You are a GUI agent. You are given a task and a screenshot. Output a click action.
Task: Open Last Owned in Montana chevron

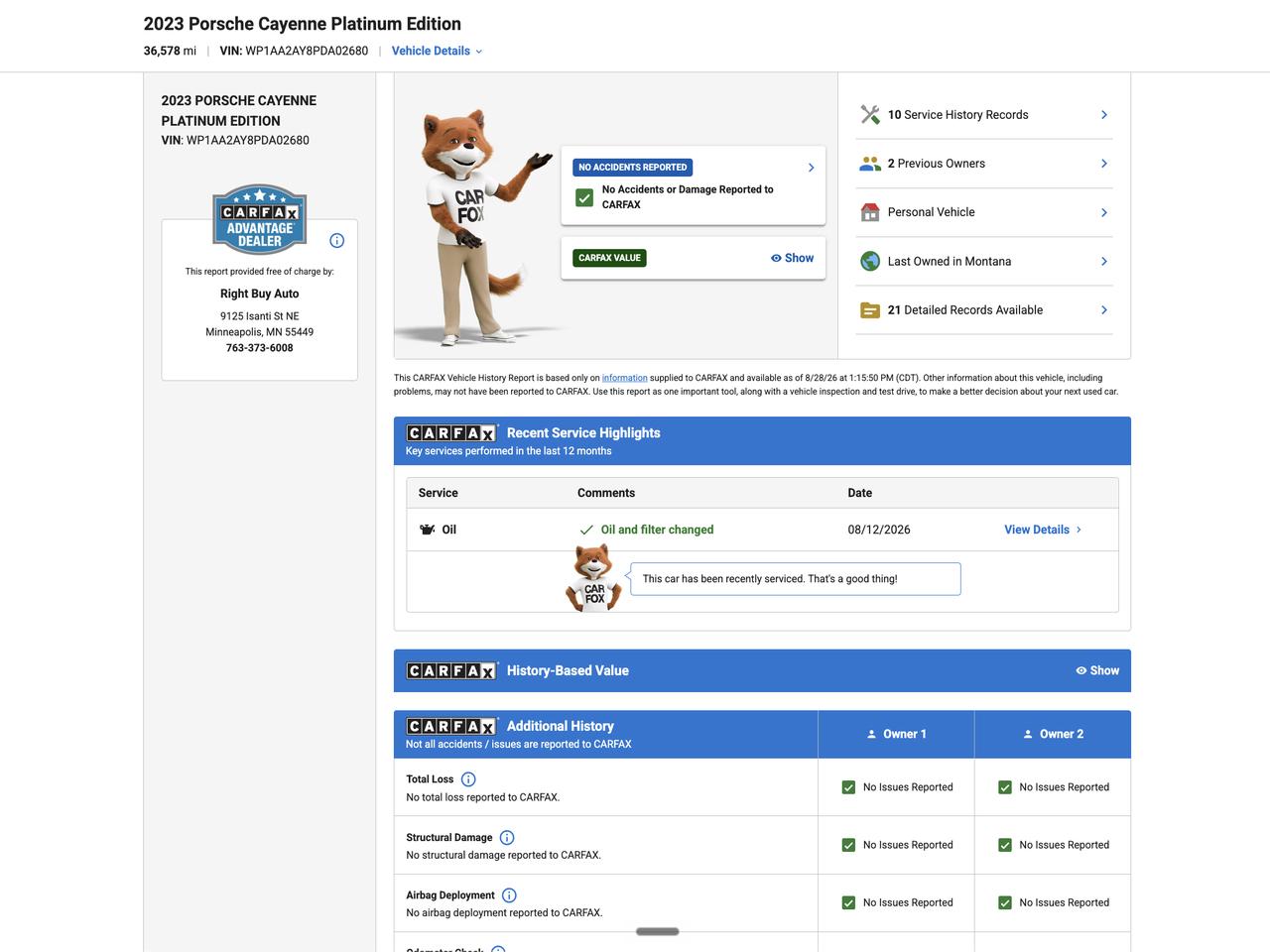pyautogui.click(x=1104, y=262)
